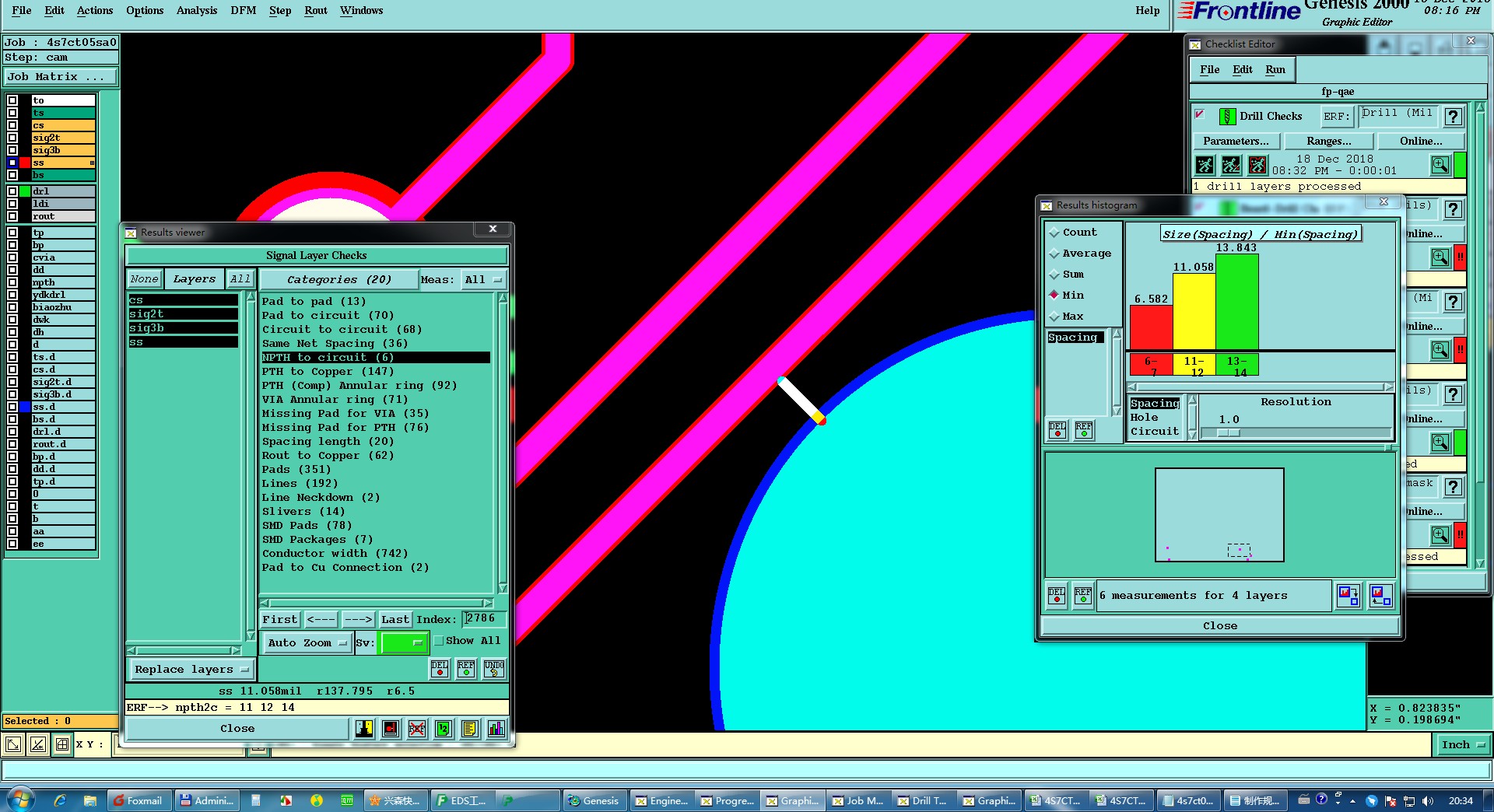Screen dimensions: 1494x812
Task: Close the Results histogram with Close button
Action: (1219, 626)
